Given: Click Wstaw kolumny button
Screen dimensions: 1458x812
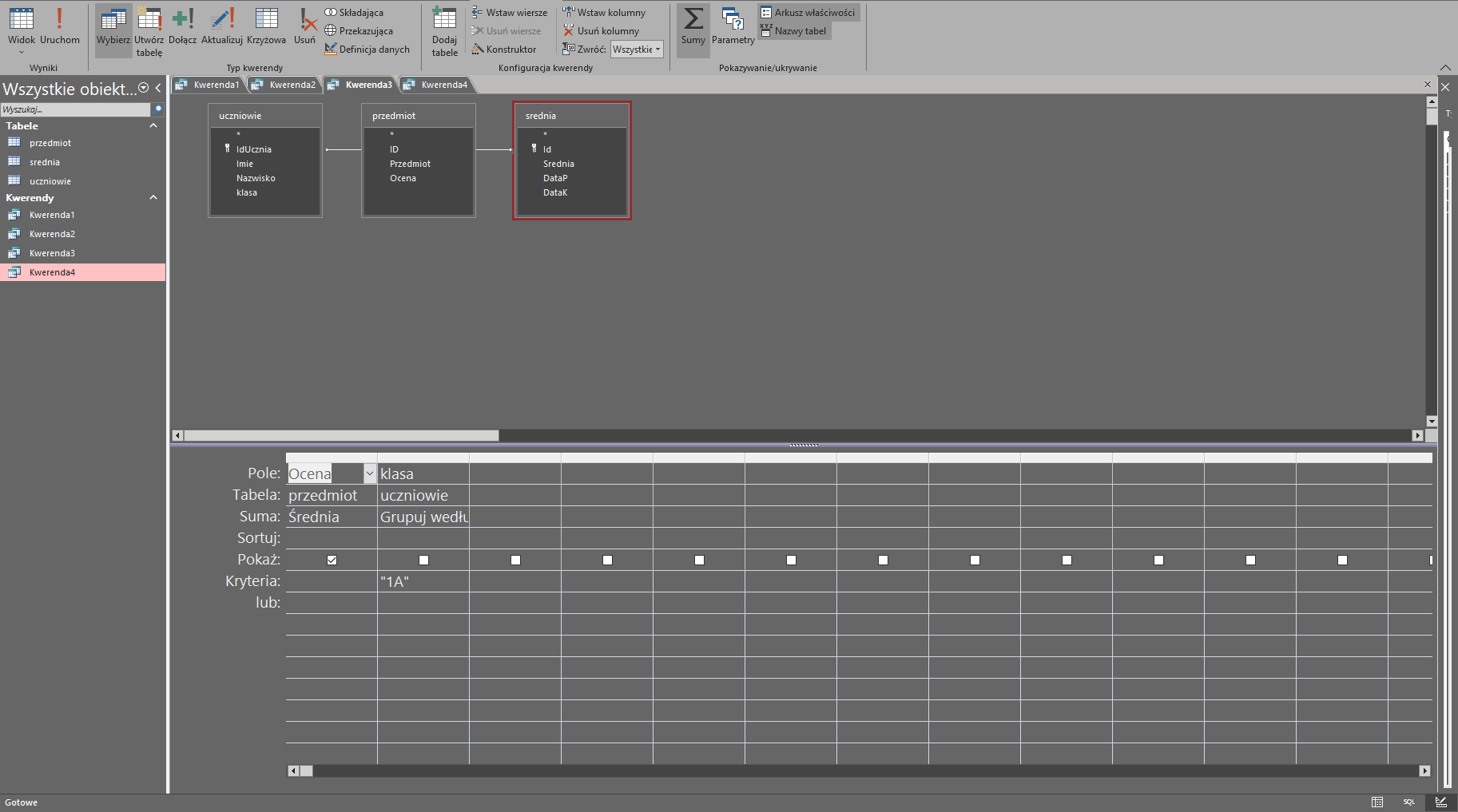Looking at the screenshot, I should [x=604, y=13].
